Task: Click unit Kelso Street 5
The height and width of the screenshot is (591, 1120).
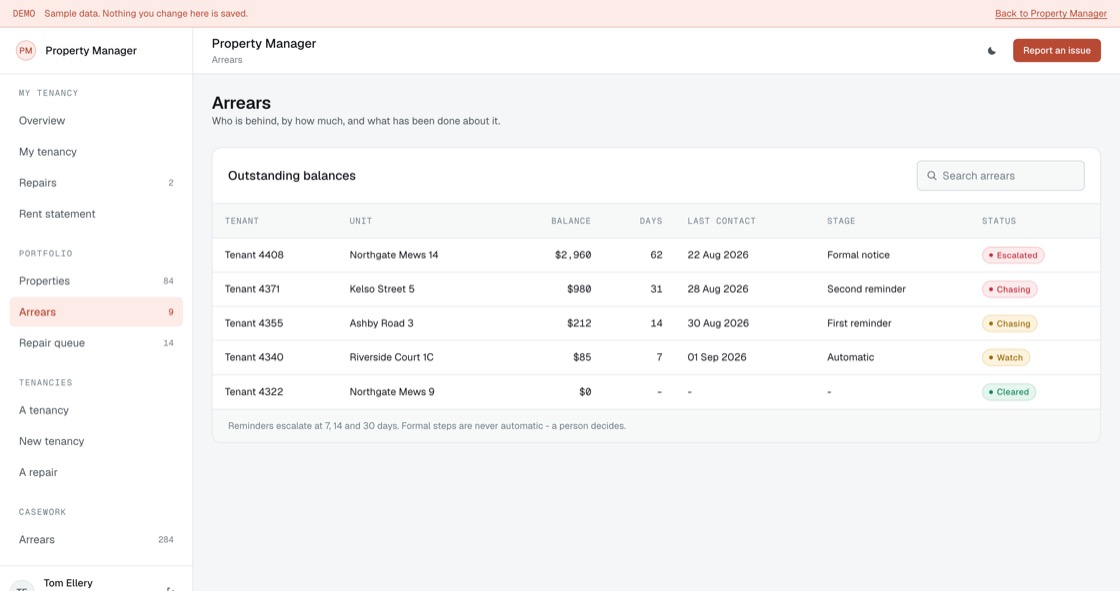Action: [382, 289]
